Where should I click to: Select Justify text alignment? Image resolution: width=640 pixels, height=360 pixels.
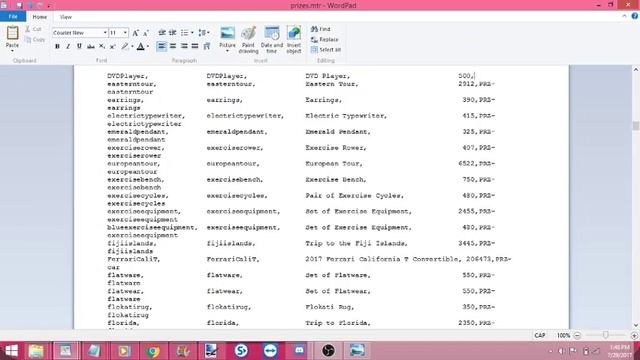pyautogui.click(x=195, y=47)
